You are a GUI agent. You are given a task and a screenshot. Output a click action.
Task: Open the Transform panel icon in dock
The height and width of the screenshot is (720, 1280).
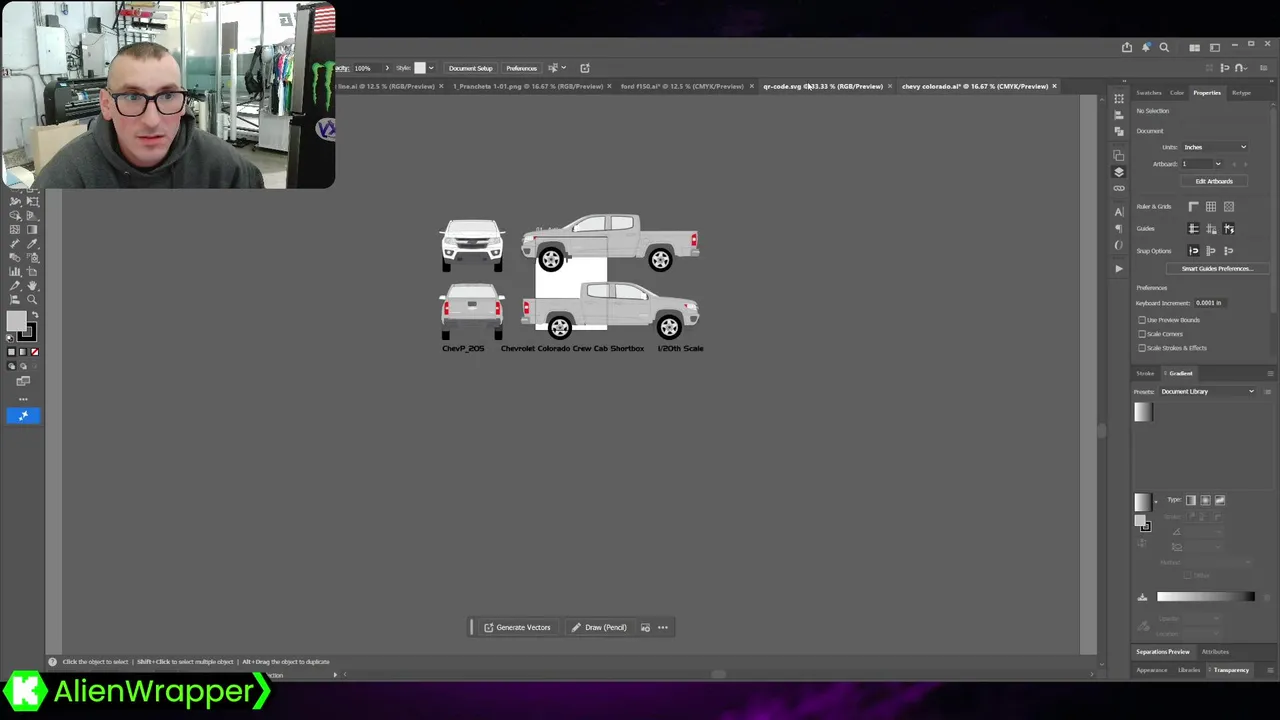click(1119, 98)
